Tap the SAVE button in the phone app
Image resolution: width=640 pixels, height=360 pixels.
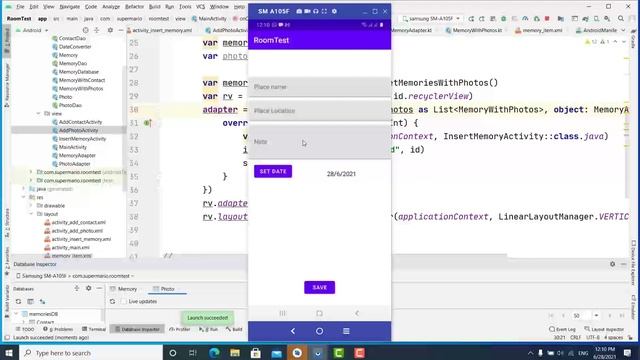(x=319, y=287)
